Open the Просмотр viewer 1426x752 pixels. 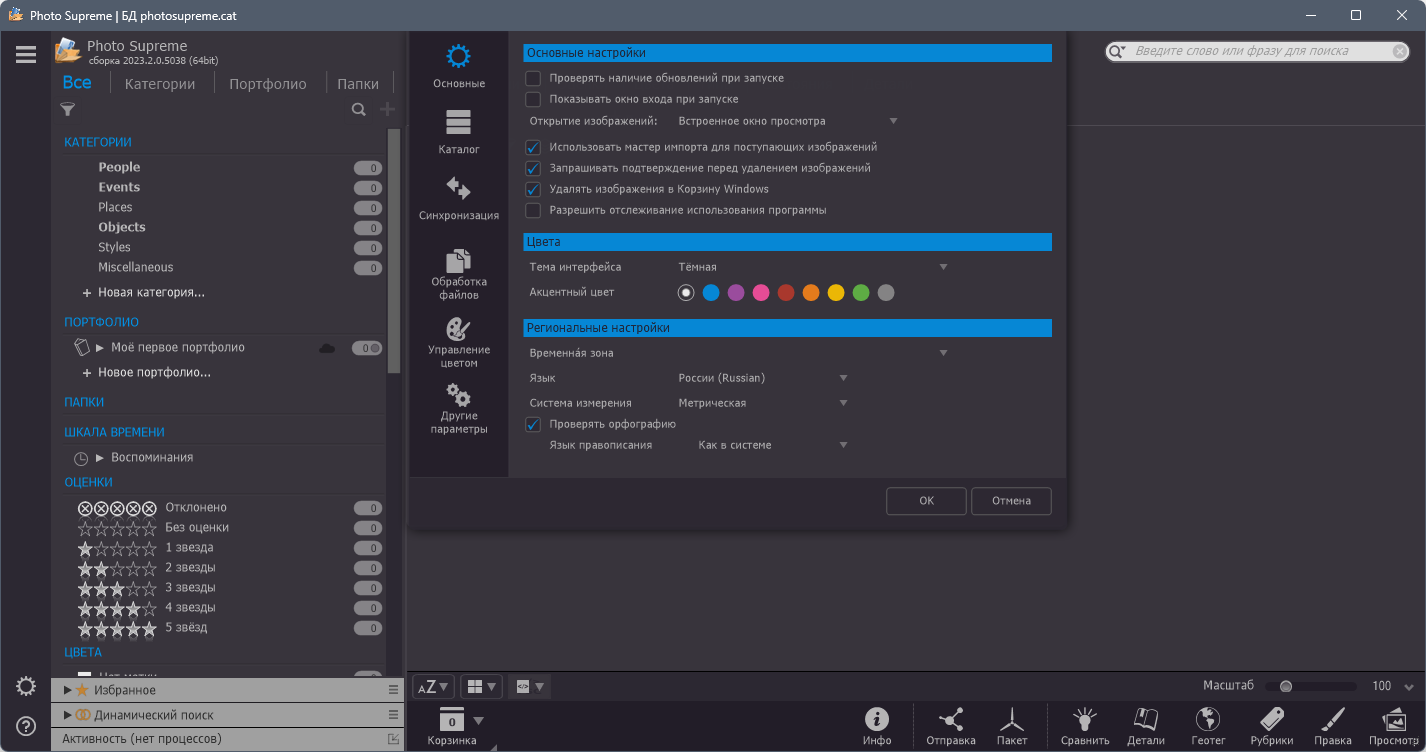pyautogui.click(x=1394, y=727)
